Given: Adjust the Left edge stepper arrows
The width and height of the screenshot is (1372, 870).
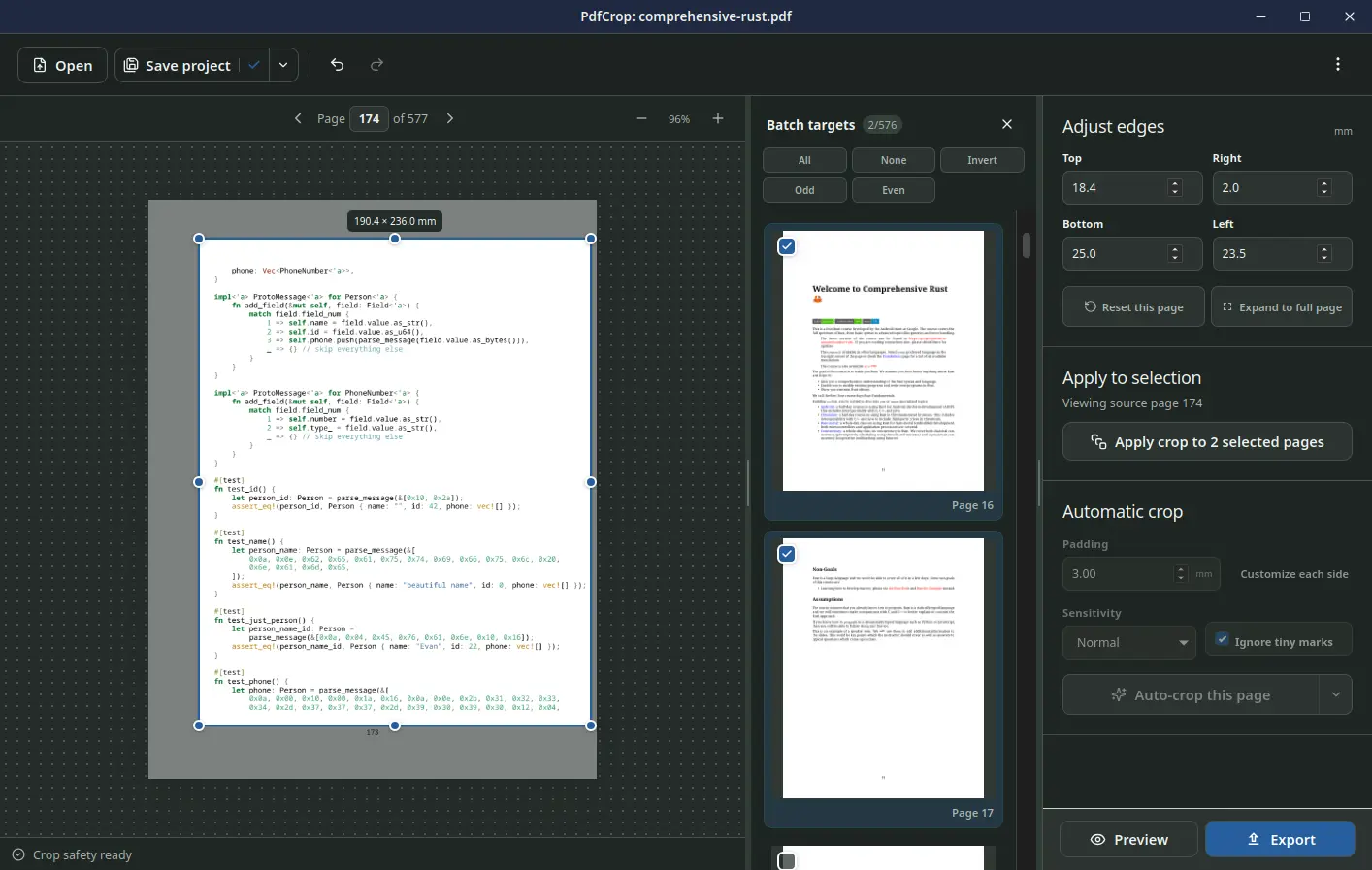Looking at the screenshot, I should [x=1324, y=254].
